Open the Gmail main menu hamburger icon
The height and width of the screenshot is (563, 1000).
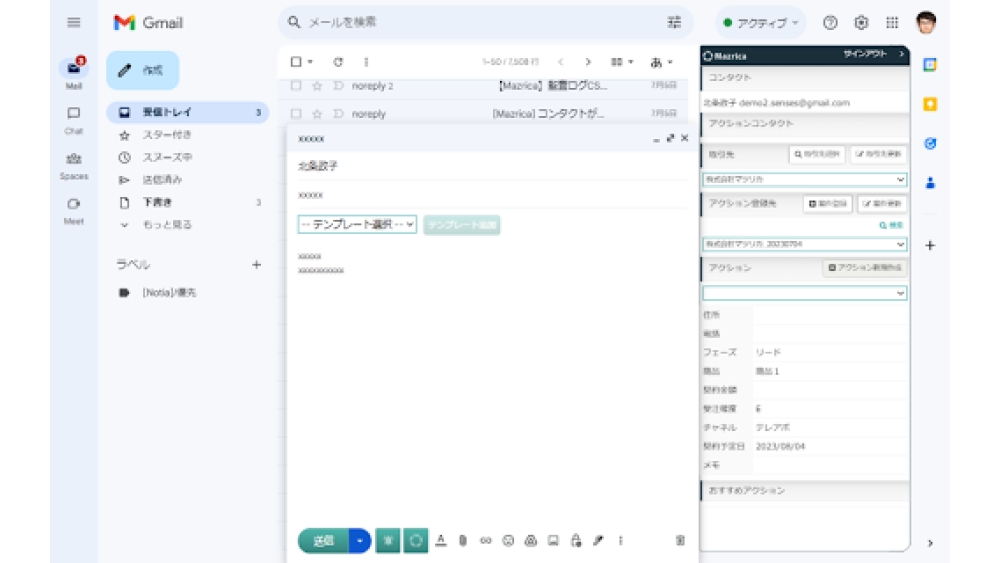tap(74, 23)
